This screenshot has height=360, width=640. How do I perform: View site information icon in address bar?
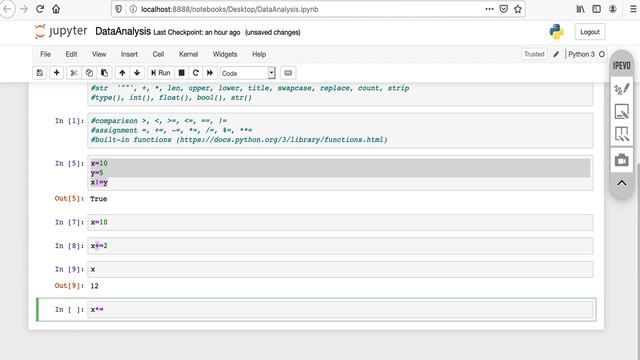pos(133,9)
